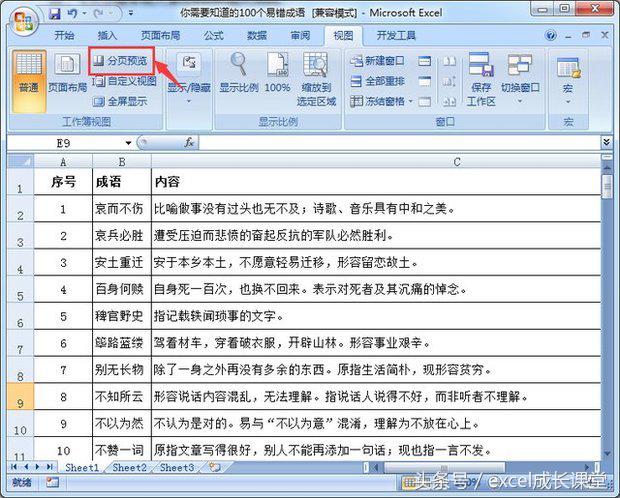Open the 开始 ribbon tab
Viewport: 620px width, 498px height.
[x=64, y=36]
